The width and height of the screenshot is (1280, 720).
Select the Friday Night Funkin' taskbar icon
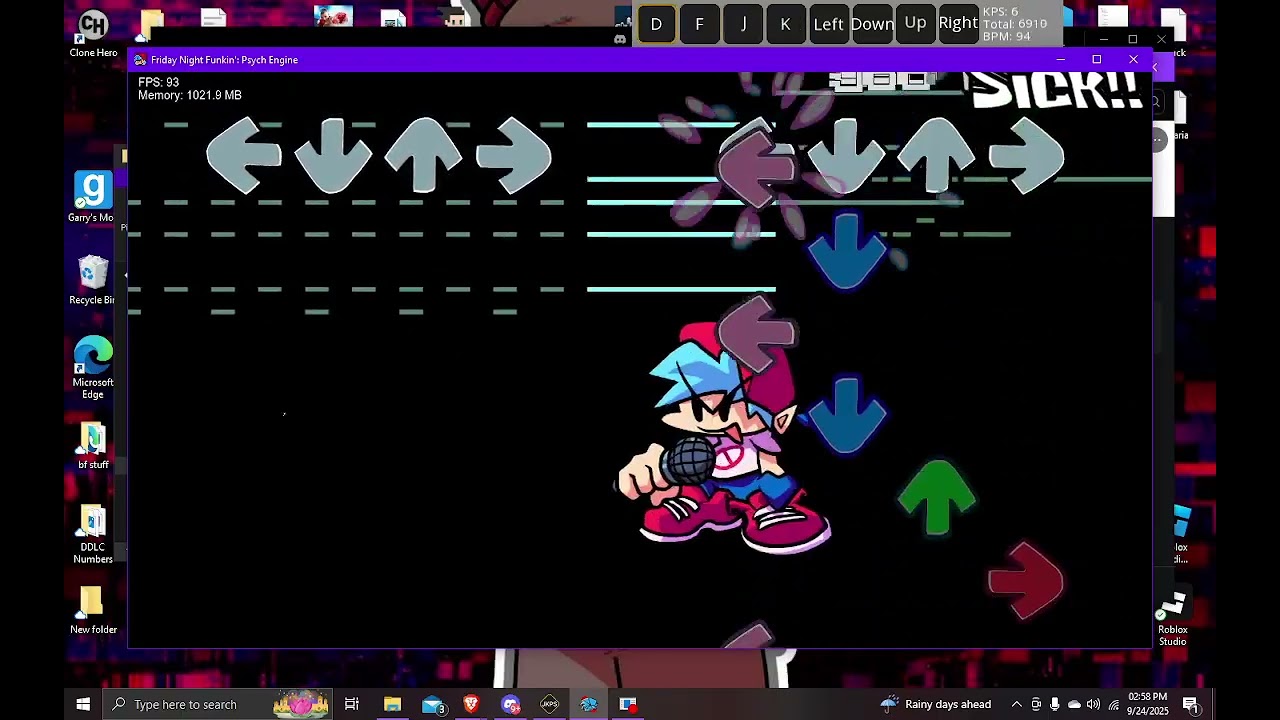coord(588,704)
